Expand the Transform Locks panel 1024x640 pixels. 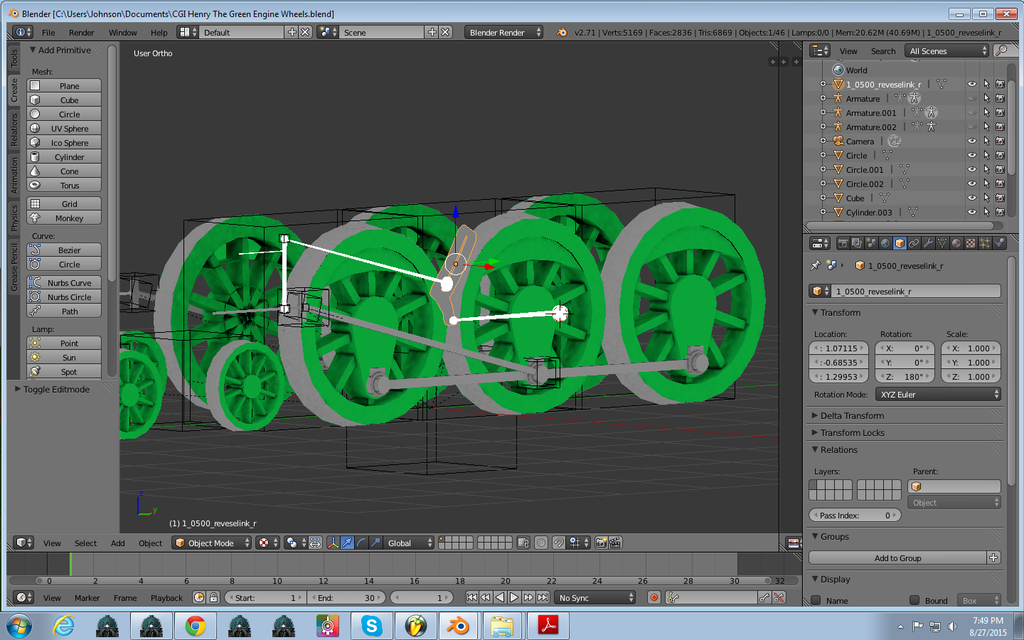click(x=852, y=432)
